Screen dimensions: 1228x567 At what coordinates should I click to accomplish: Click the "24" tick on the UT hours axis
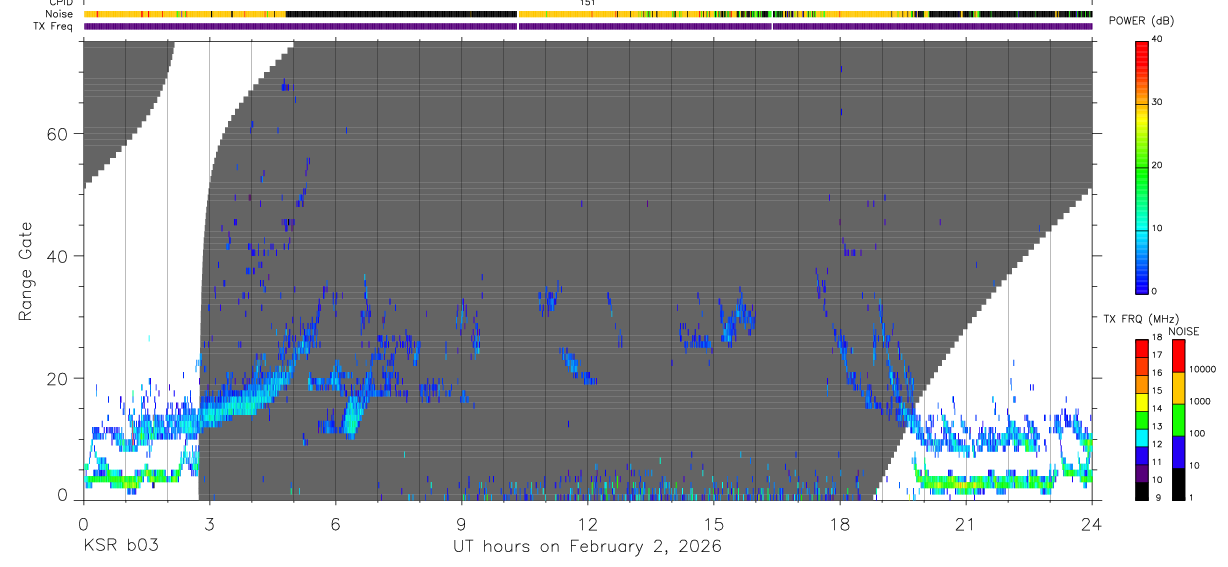tap(1091, 523)
